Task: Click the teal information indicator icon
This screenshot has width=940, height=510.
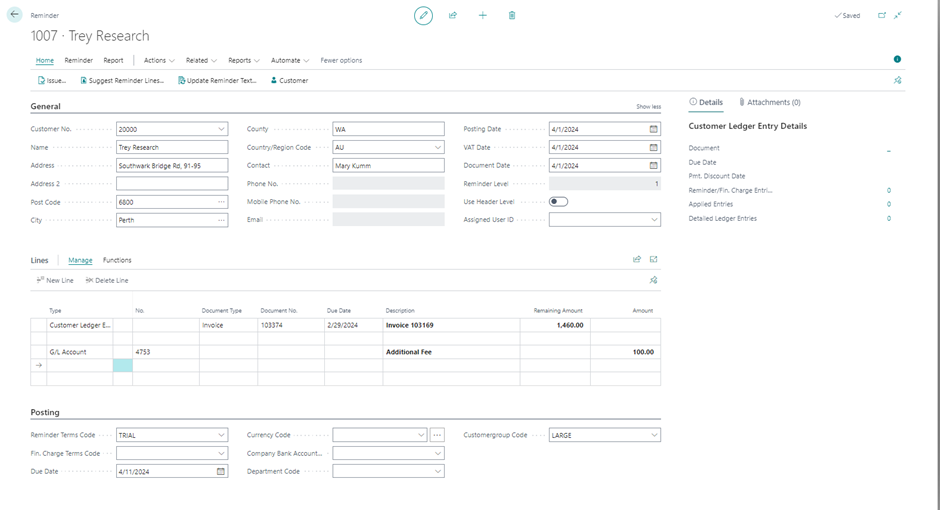Action: point(897,59)
